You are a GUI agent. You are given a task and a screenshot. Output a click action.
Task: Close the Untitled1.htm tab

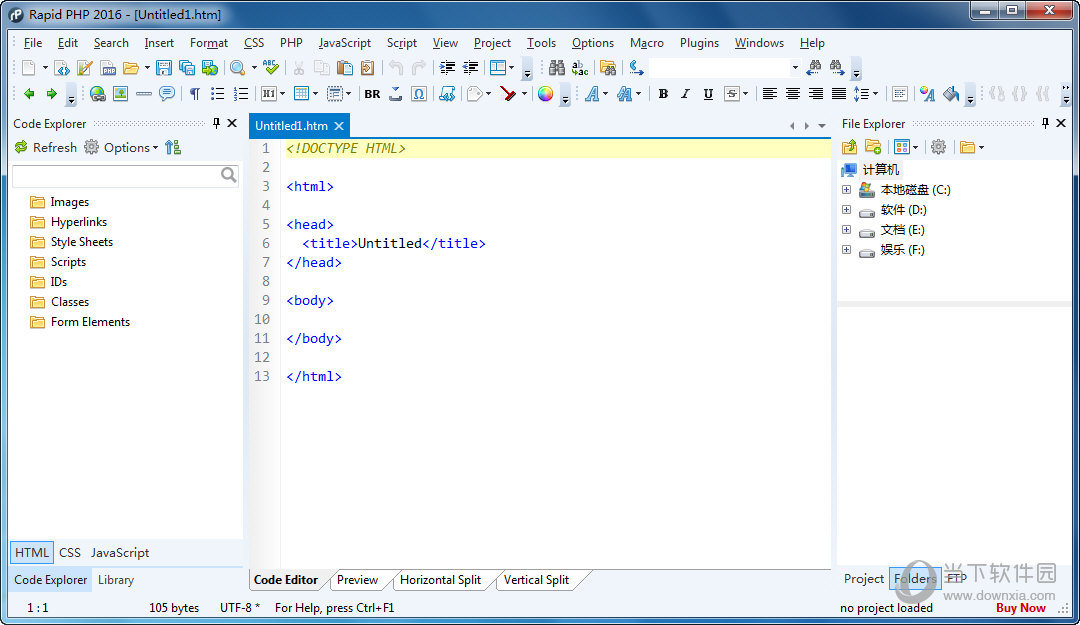[339, 126]
